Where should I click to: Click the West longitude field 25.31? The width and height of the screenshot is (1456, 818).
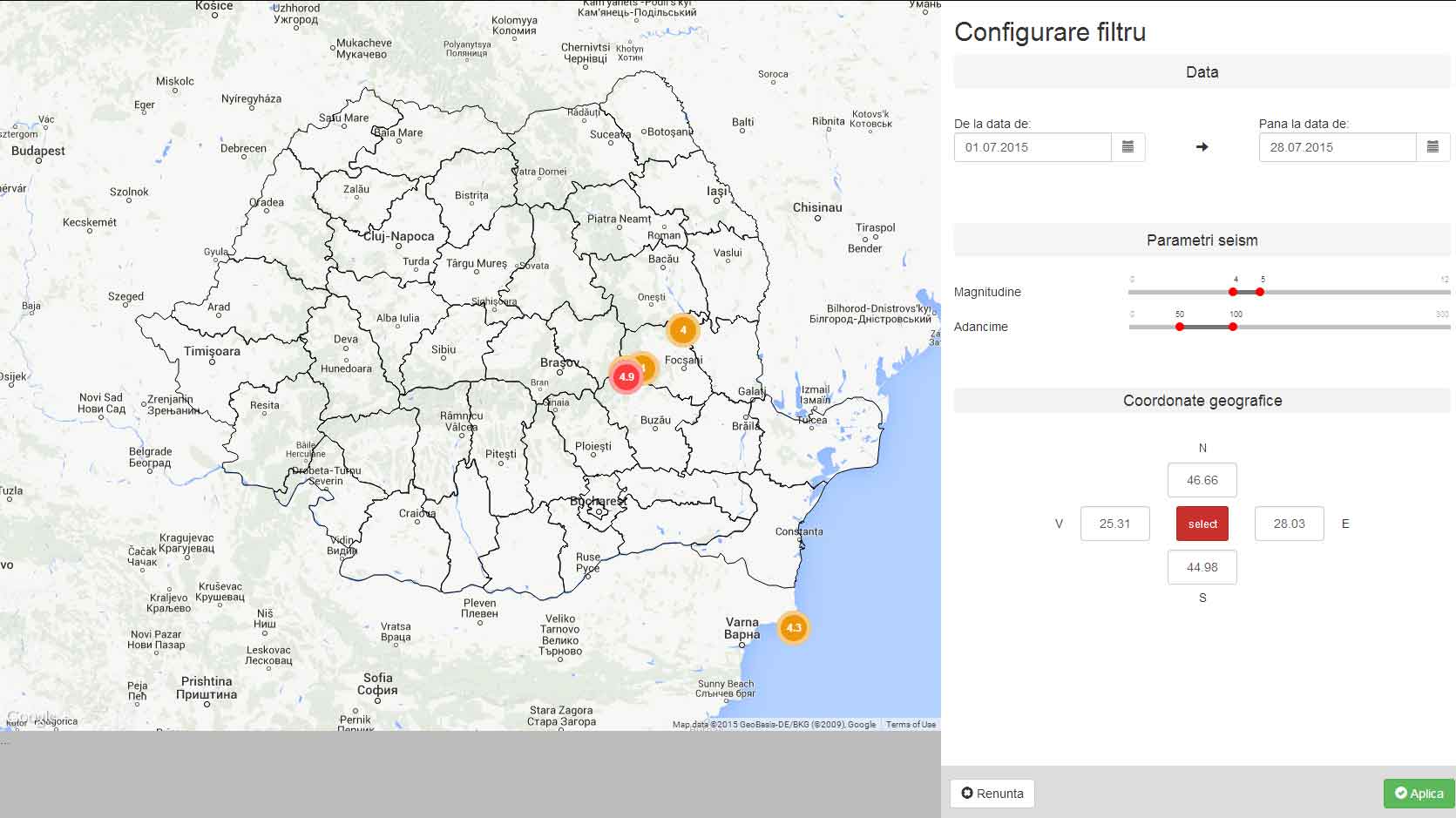[x=1114, y=524]
